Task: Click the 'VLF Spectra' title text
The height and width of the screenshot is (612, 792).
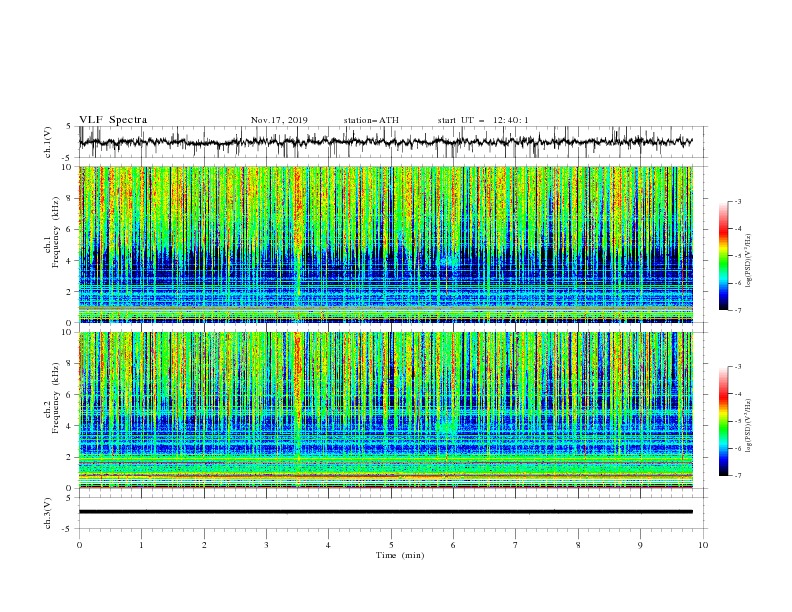Action: tap(113, 120)
